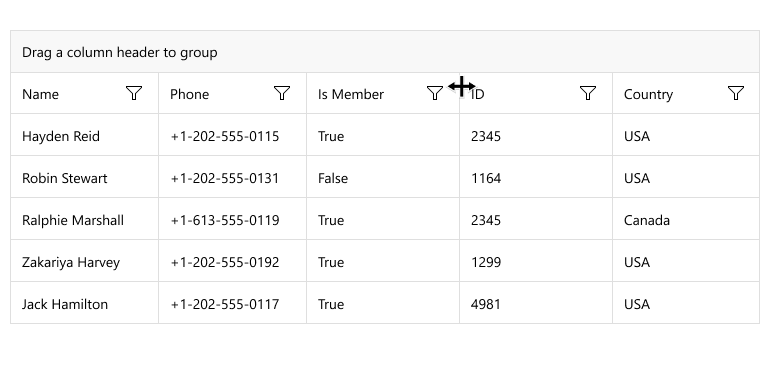
Task: Open the Phone column filter icon
Action: coord(282,93)
